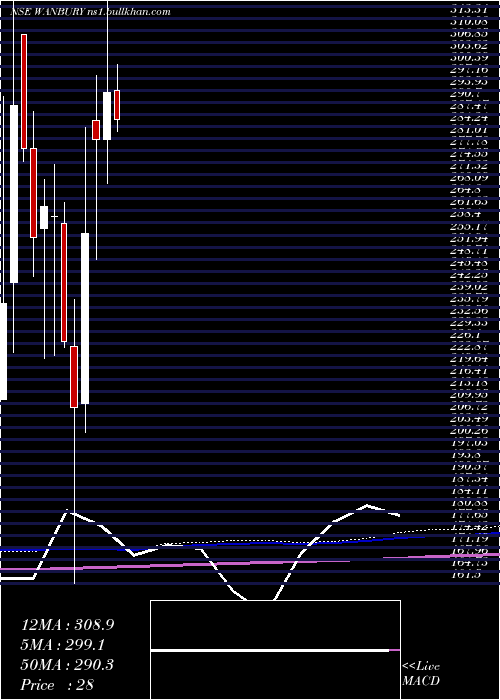This screenshot has height=700, width=500.
Task: Select the 229.33 price axis label
Action: 470,322
